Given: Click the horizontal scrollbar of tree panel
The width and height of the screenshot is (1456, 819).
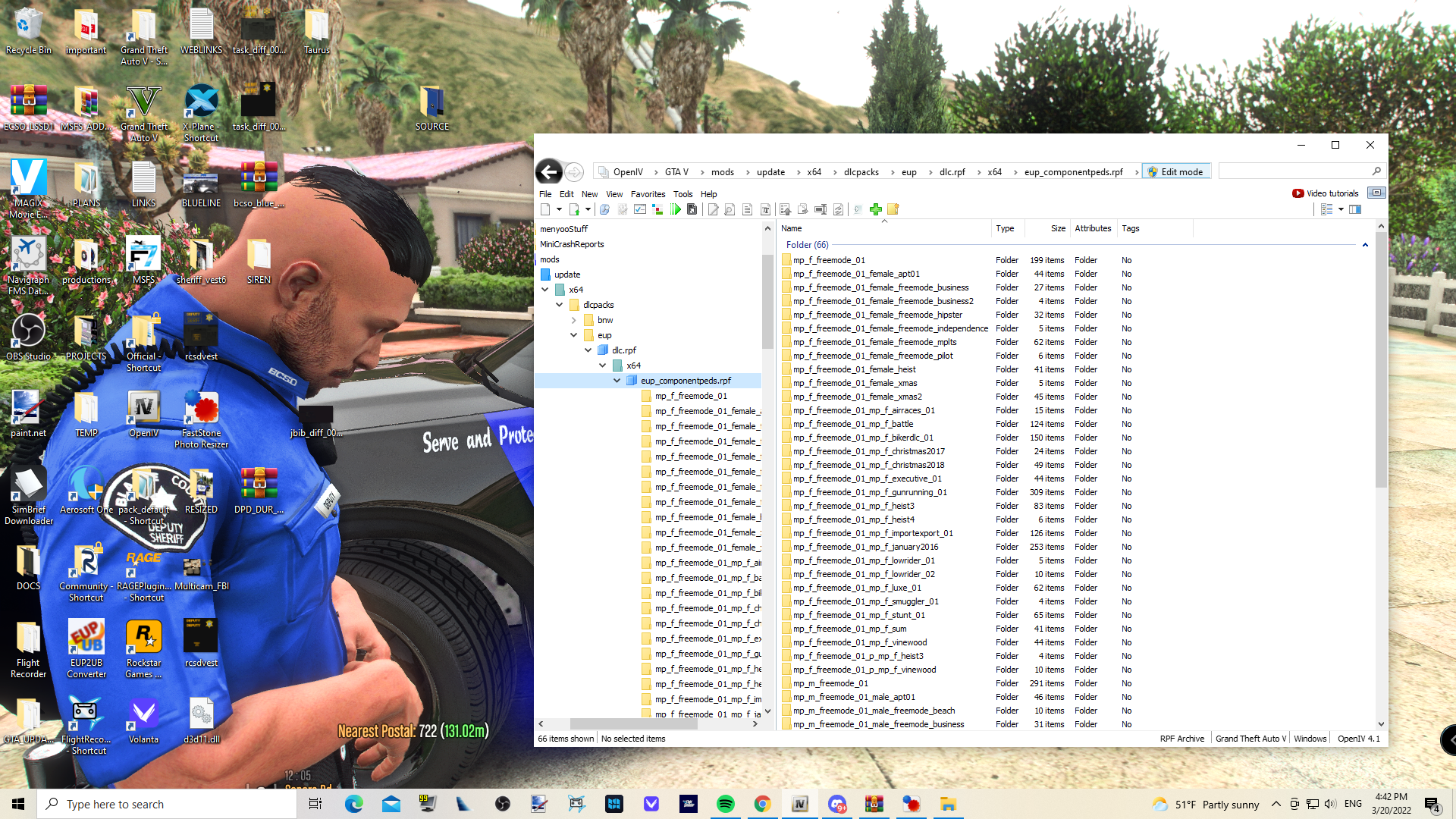Looking at the screenshot, I should coord(632,724).
